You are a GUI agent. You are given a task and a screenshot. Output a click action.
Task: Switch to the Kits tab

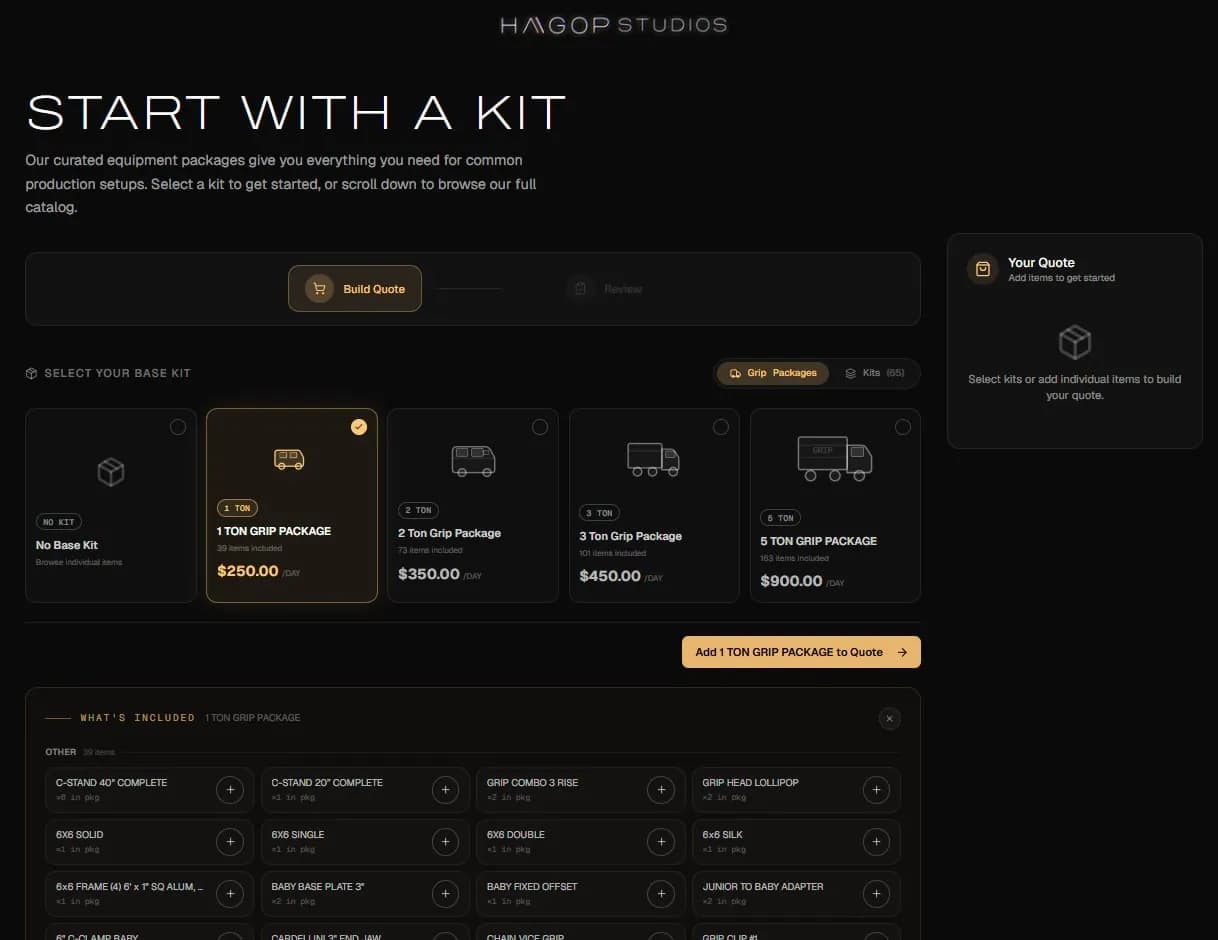(875, 373)
